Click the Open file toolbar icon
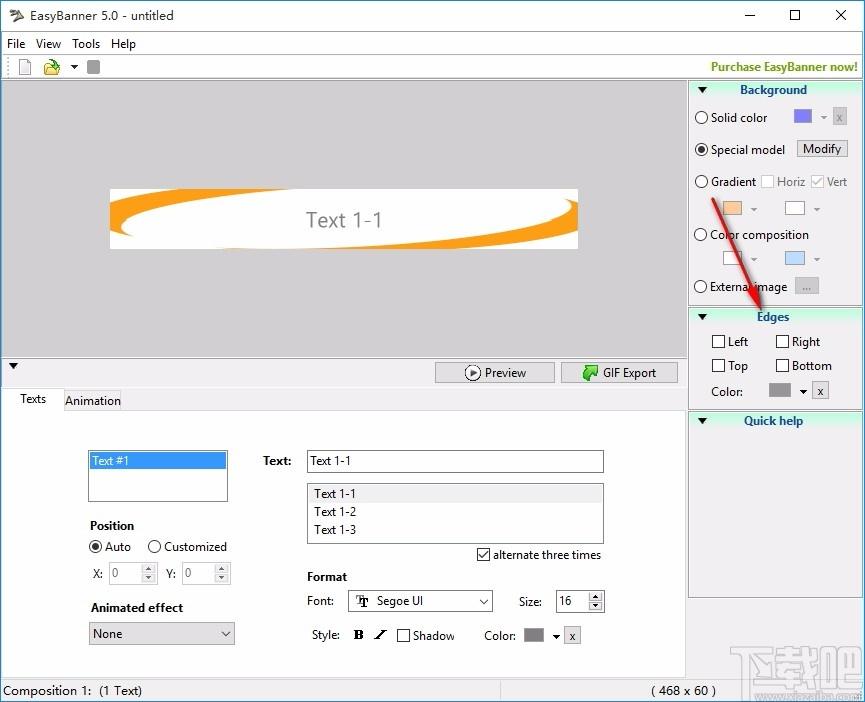865x702 pixels. coord(52,67)
